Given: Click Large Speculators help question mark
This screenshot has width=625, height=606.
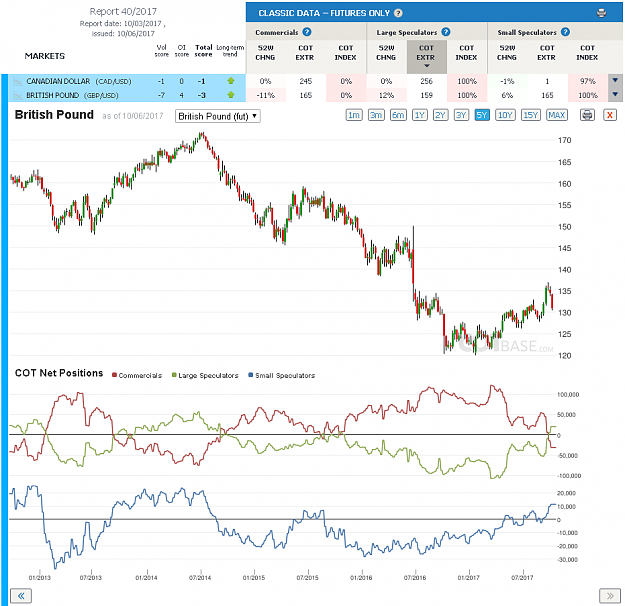Looking at the screenshot, I should [x=446, y=32].
